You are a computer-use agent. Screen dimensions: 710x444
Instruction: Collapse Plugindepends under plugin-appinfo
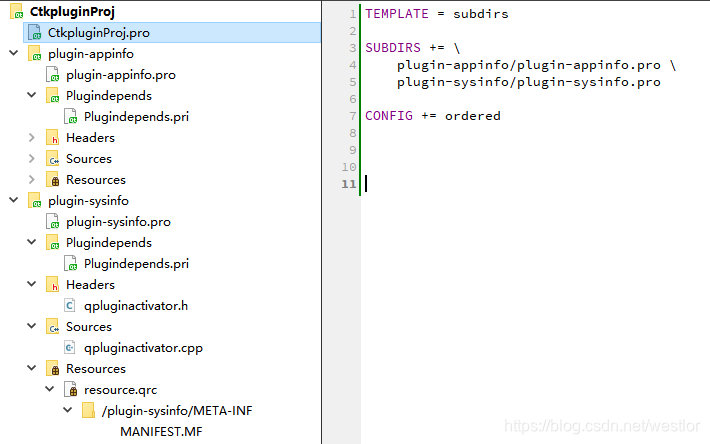(x=32, y=95)
